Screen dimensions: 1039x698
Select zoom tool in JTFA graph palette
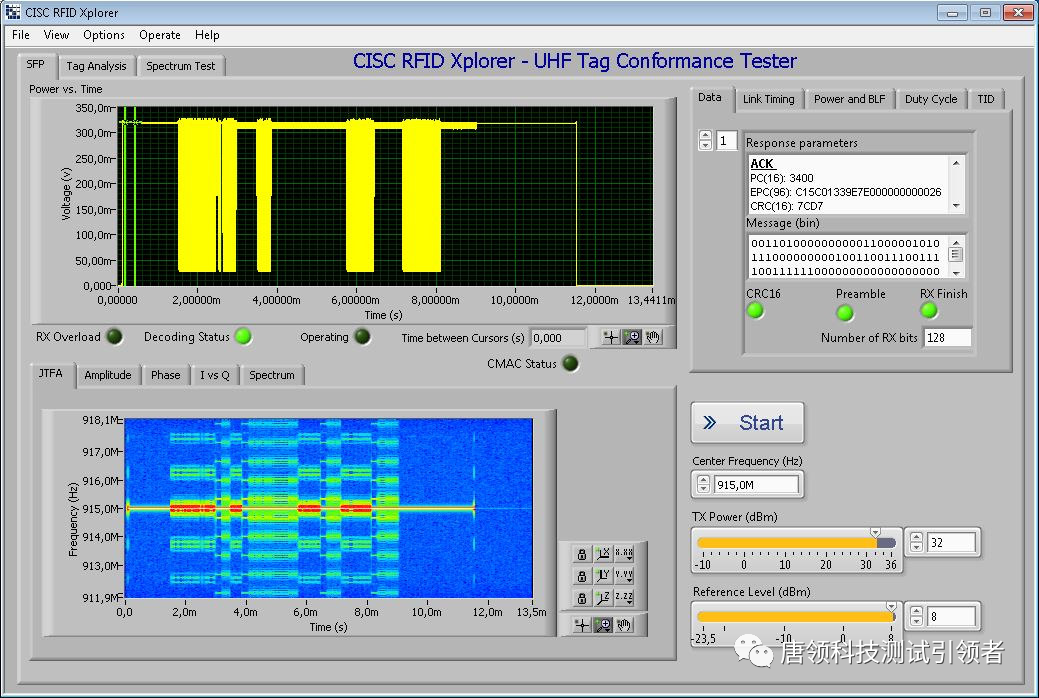coord(603,625)
